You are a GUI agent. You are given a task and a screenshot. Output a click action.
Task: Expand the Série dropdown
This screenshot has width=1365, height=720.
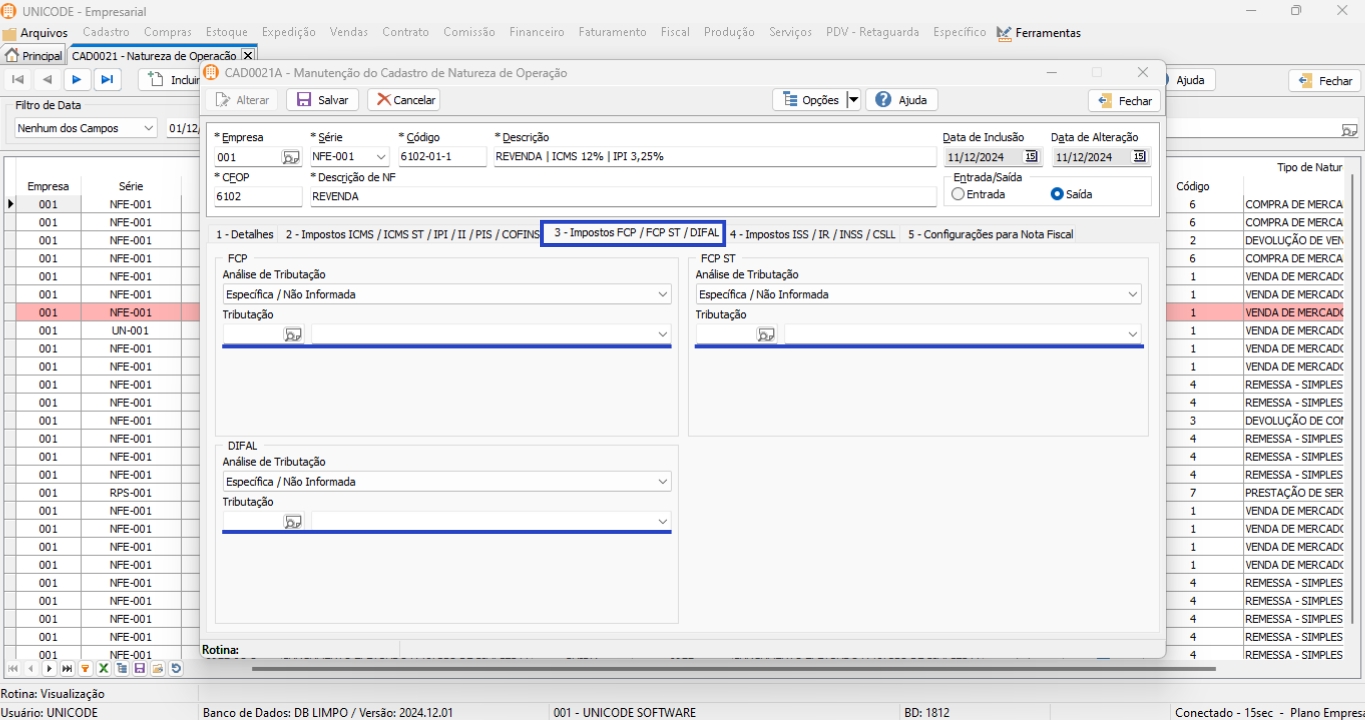380,157
